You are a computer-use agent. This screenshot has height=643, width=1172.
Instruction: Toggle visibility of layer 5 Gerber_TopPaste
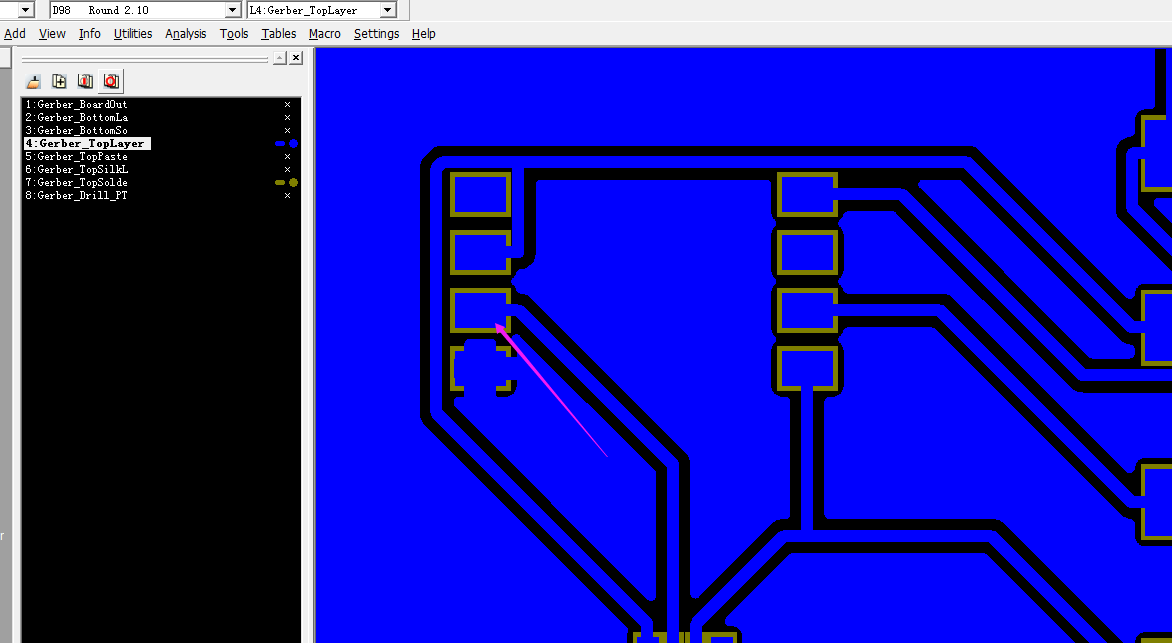(287, 157)
